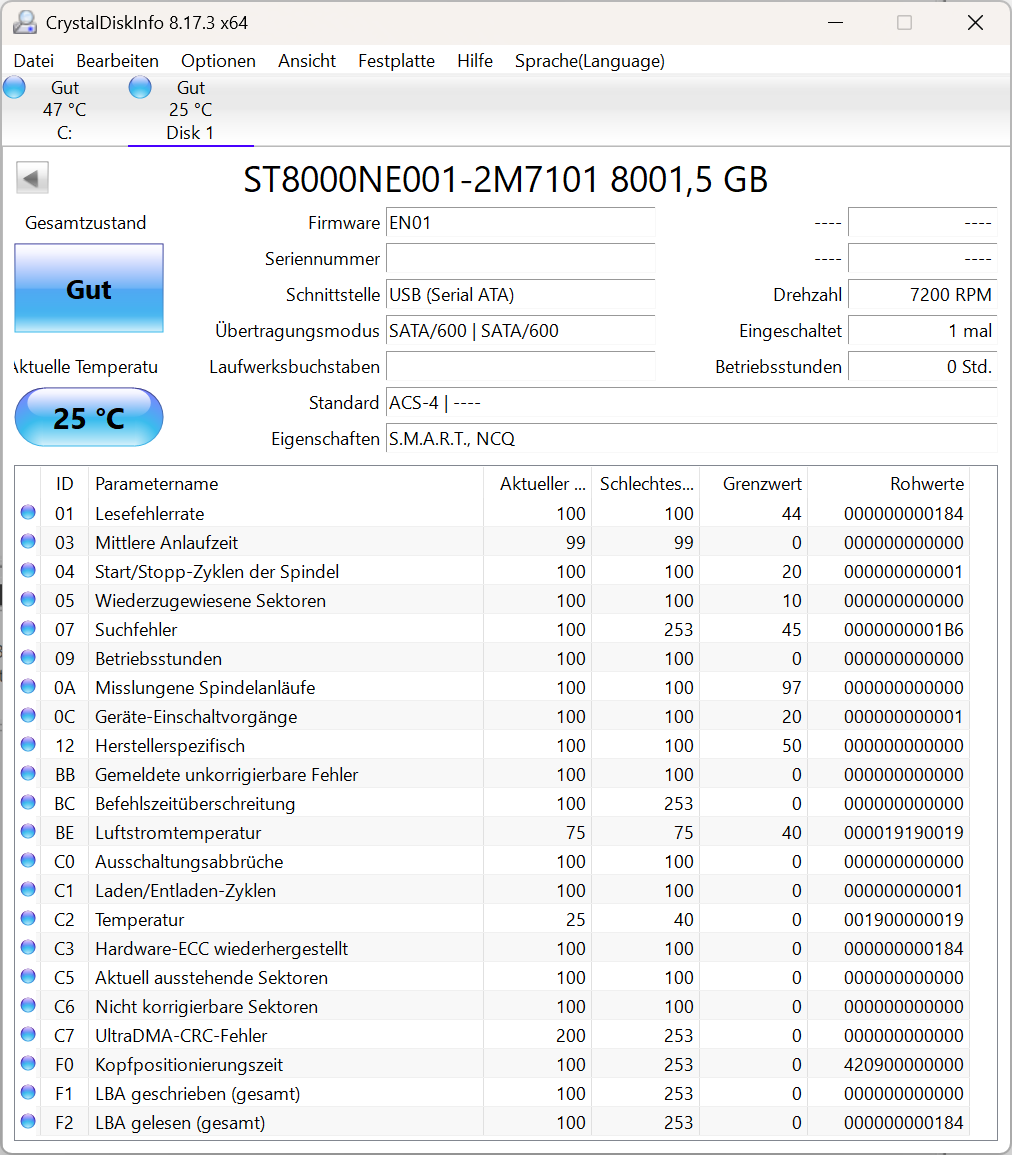Open the Datei menu
The image size is (1012, 1155).
point(34,61)
